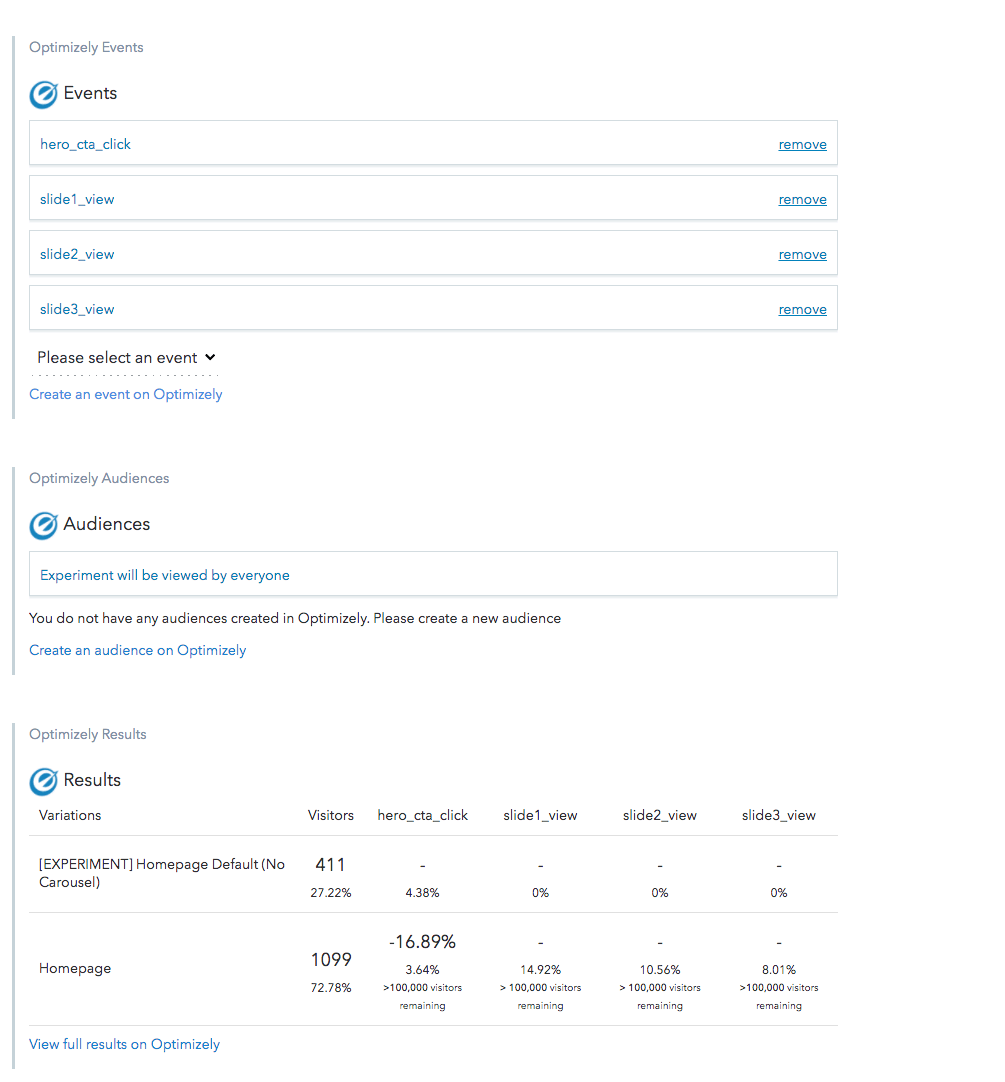
Task: Click the -16.89% improvement value
Action: pos(422,942)
